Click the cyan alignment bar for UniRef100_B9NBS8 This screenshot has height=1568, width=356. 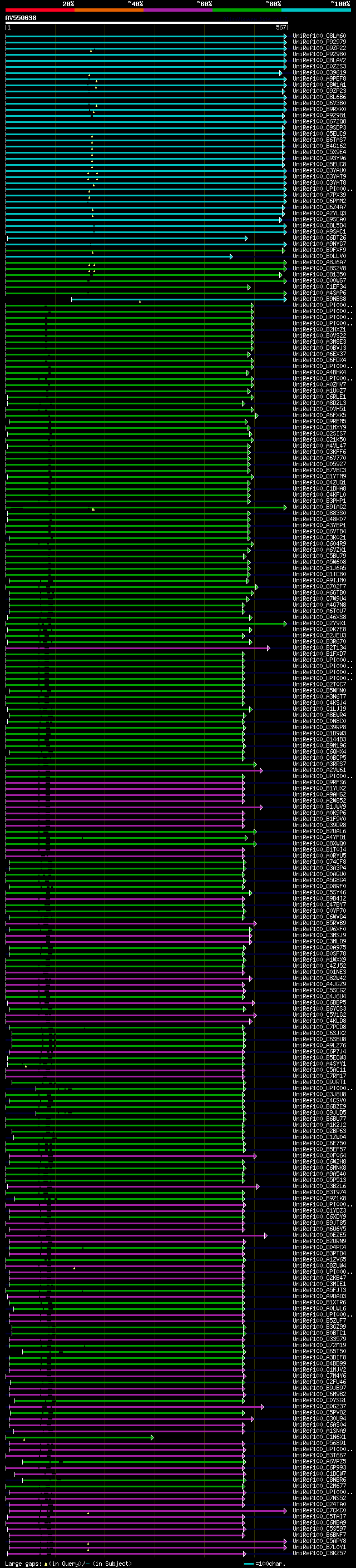click(179, 299)
